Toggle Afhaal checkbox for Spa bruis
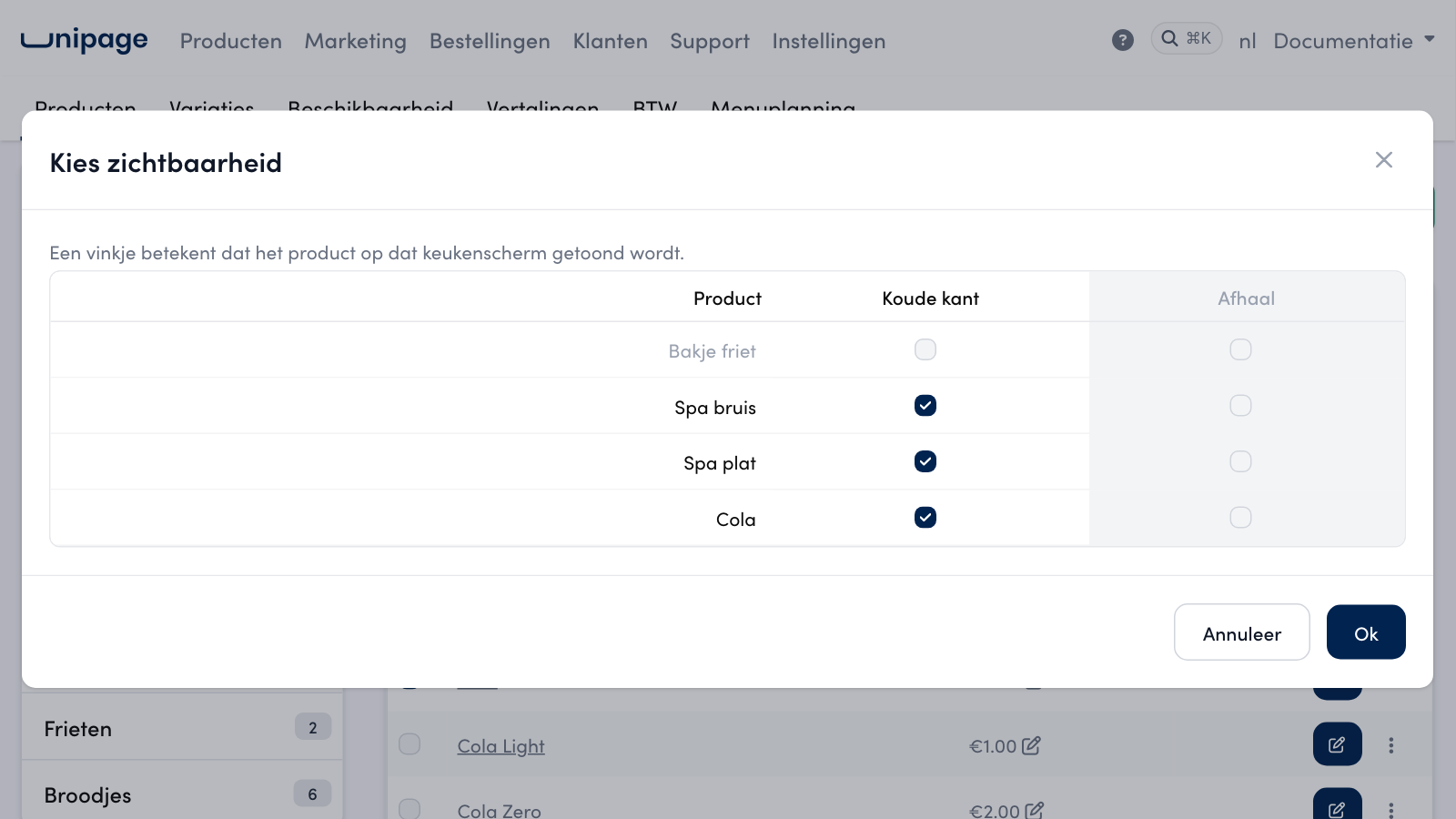 pos(1240,406)
